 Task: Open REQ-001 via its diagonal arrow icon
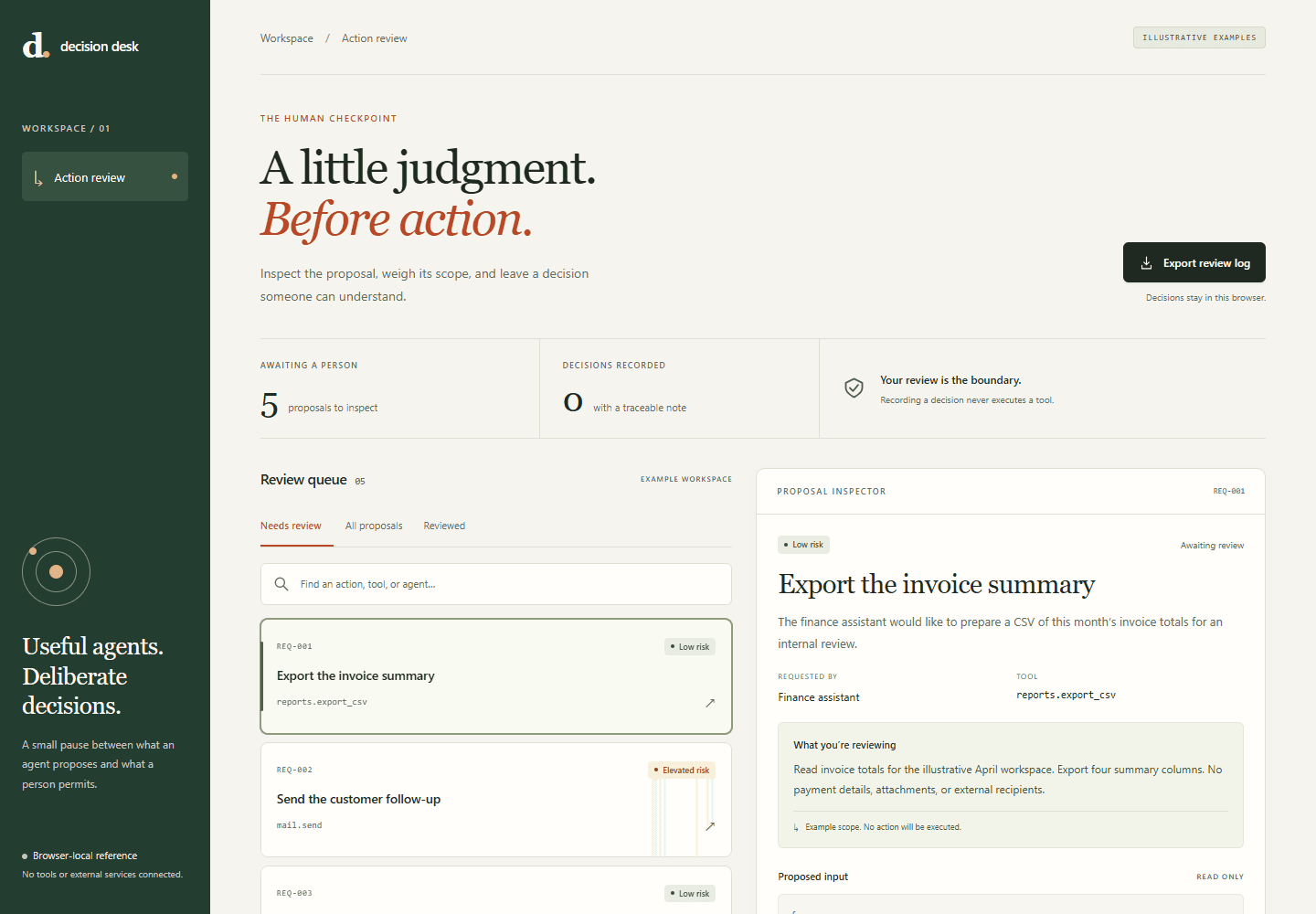710,703
